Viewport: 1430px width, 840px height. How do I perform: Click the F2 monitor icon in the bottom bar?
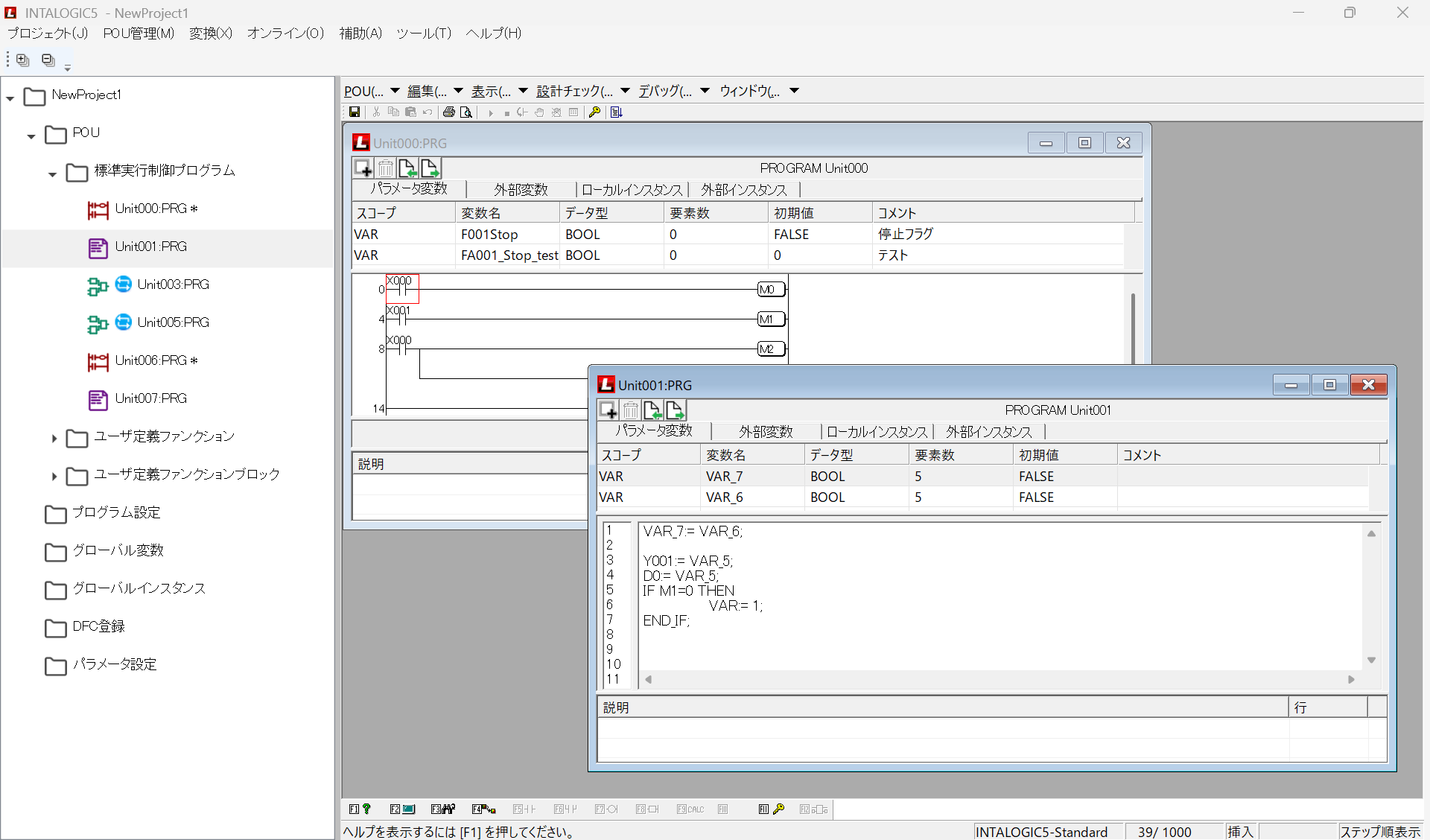pos(402,809)
